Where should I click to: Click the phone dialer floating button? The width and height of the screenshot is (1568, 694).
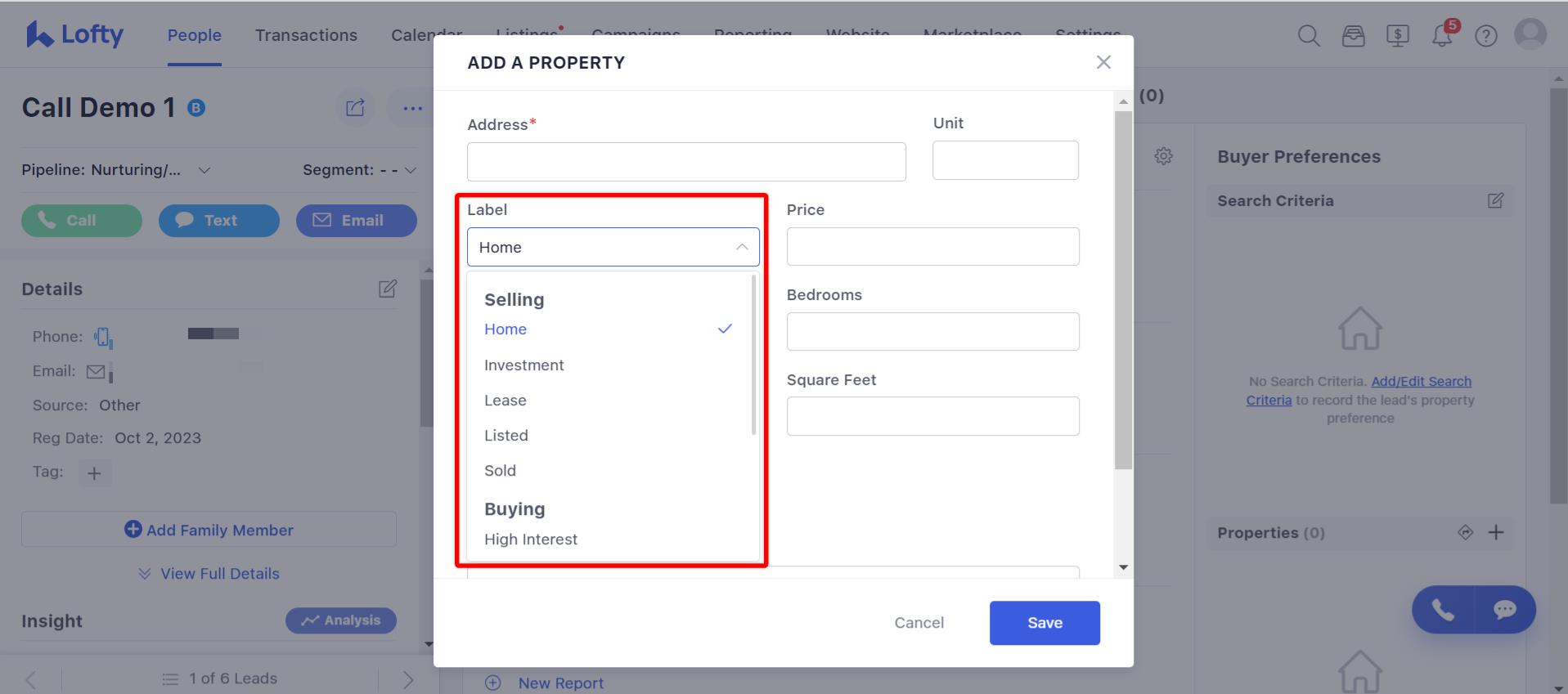(x=1443, y=609)
